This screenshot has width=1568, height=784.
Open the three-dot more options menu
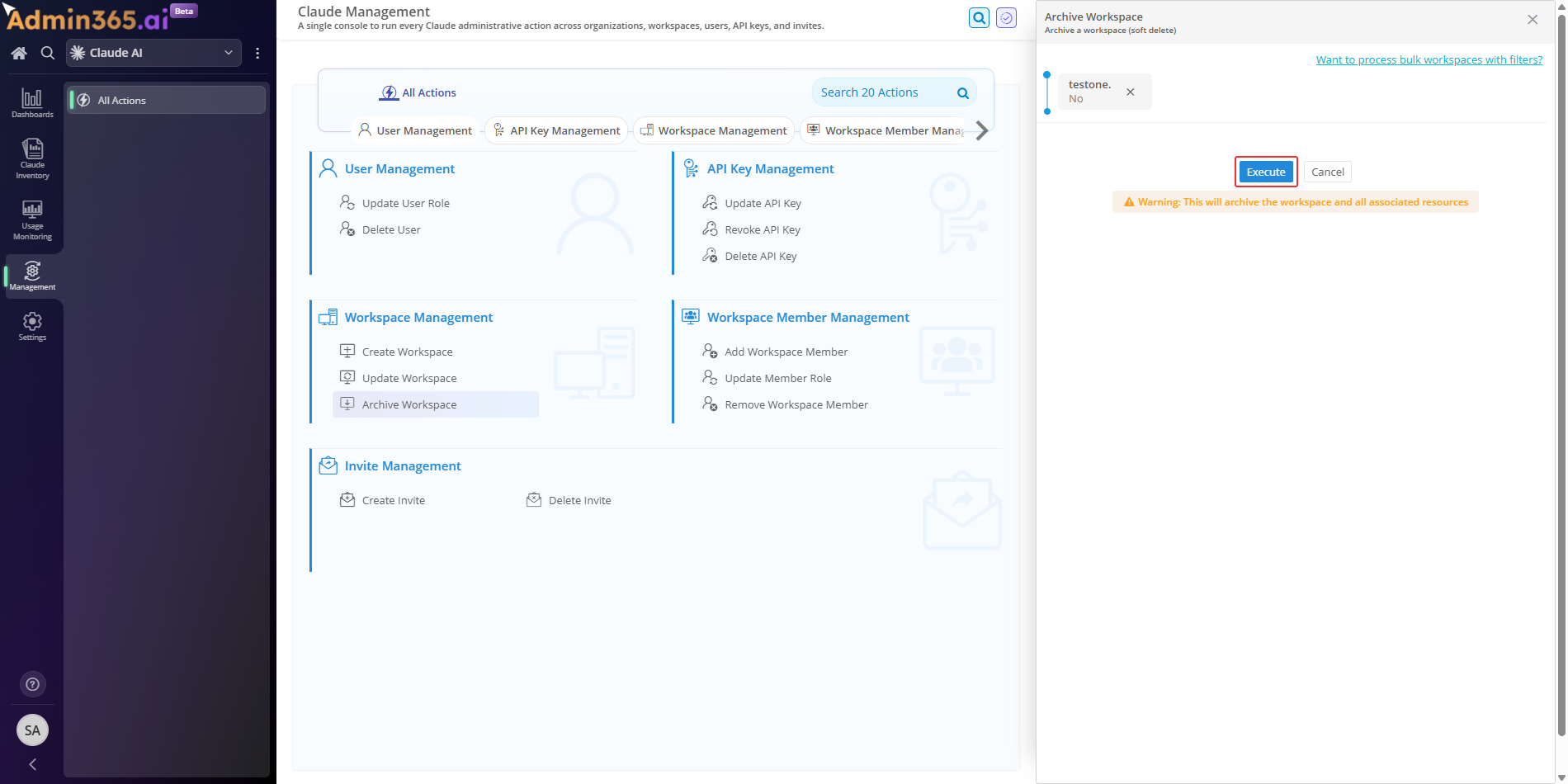[x=257, y=53]
